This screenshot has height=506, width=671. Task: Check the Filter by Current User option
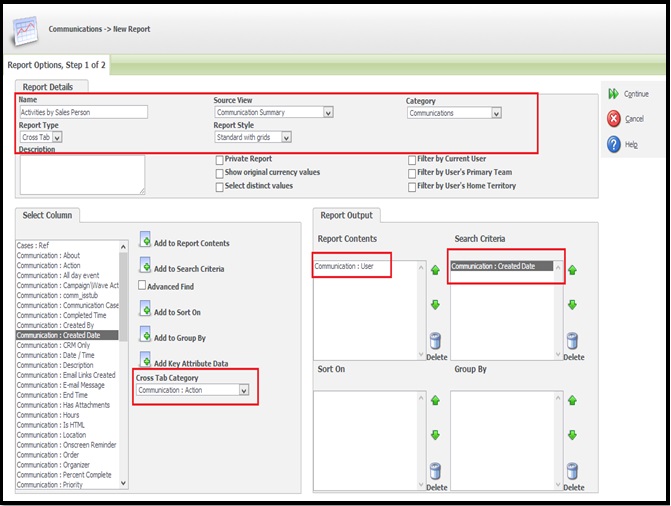point(411,159)
